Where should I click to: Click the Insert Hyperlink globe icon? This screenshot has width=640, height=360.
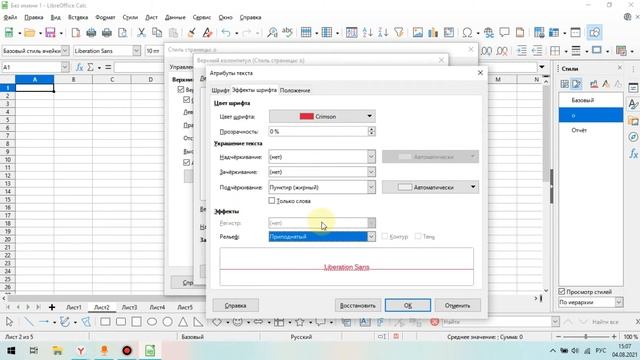(489, 33)
